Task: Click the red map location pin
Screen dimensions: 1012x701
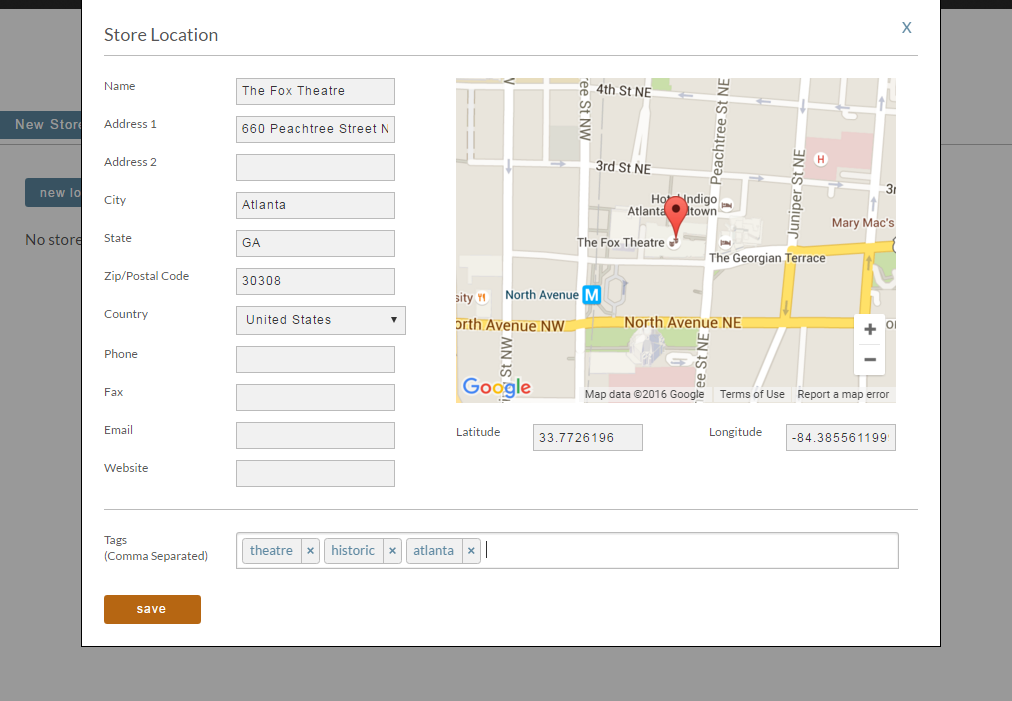Action: pos(676,217)
